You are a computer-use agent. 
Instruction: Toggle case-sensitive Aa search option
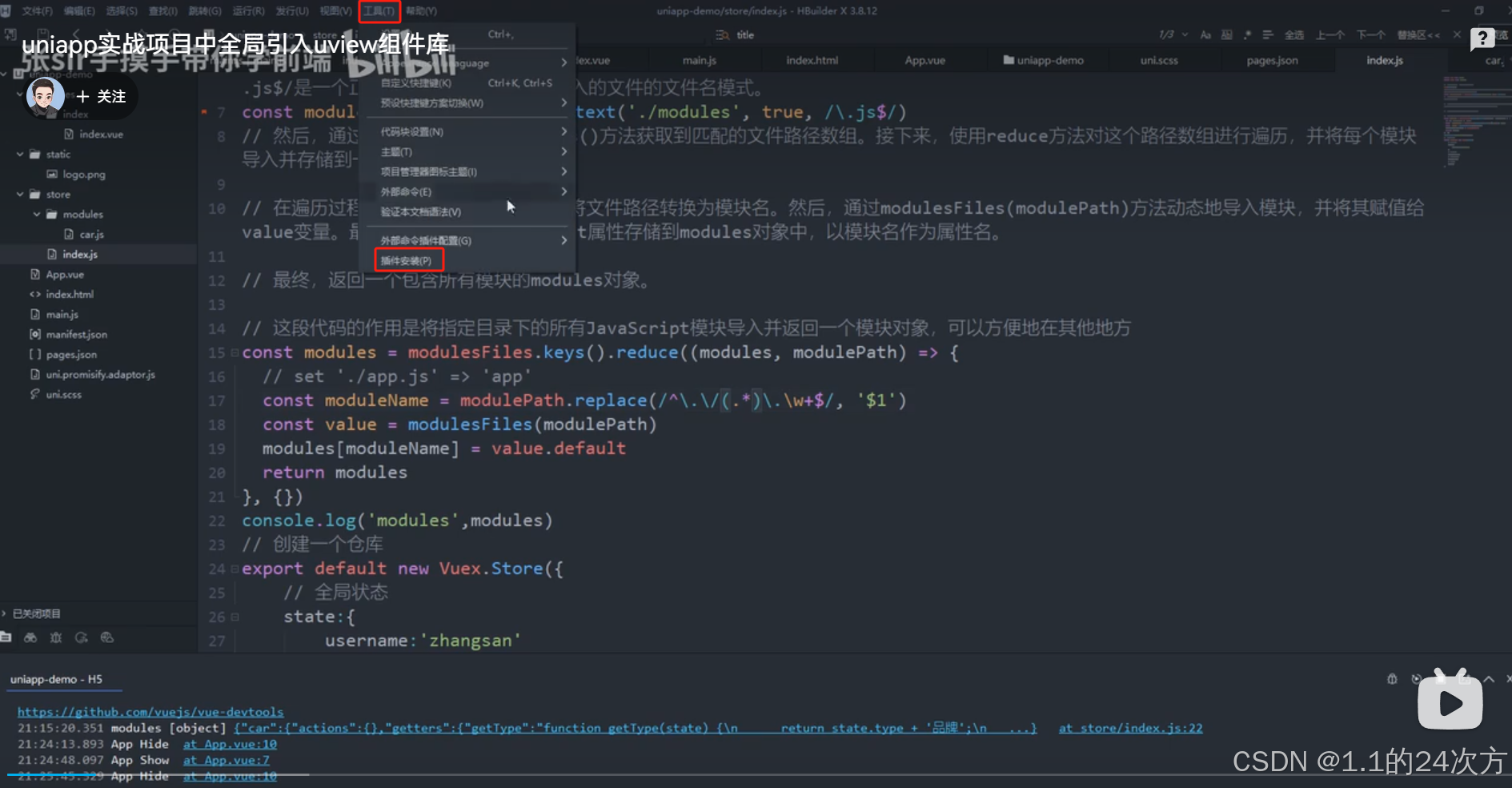1205,34
